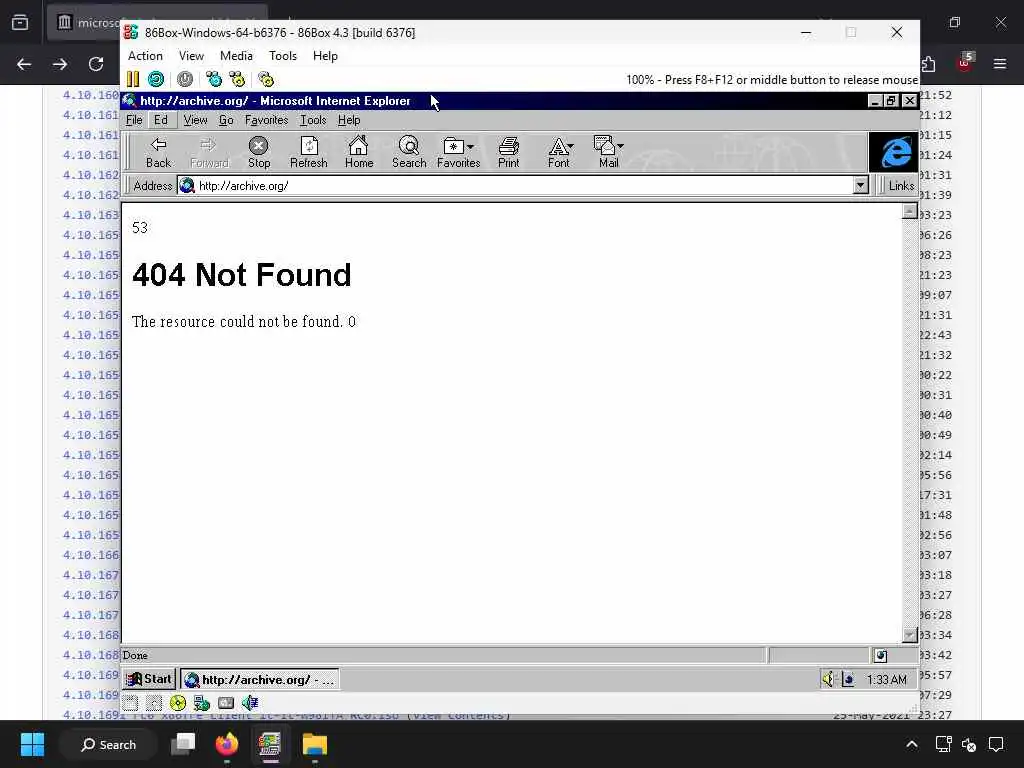Open the Help menu in 86Box
The width and height of the screenshot is (1024, 768).
click(325, 56)
